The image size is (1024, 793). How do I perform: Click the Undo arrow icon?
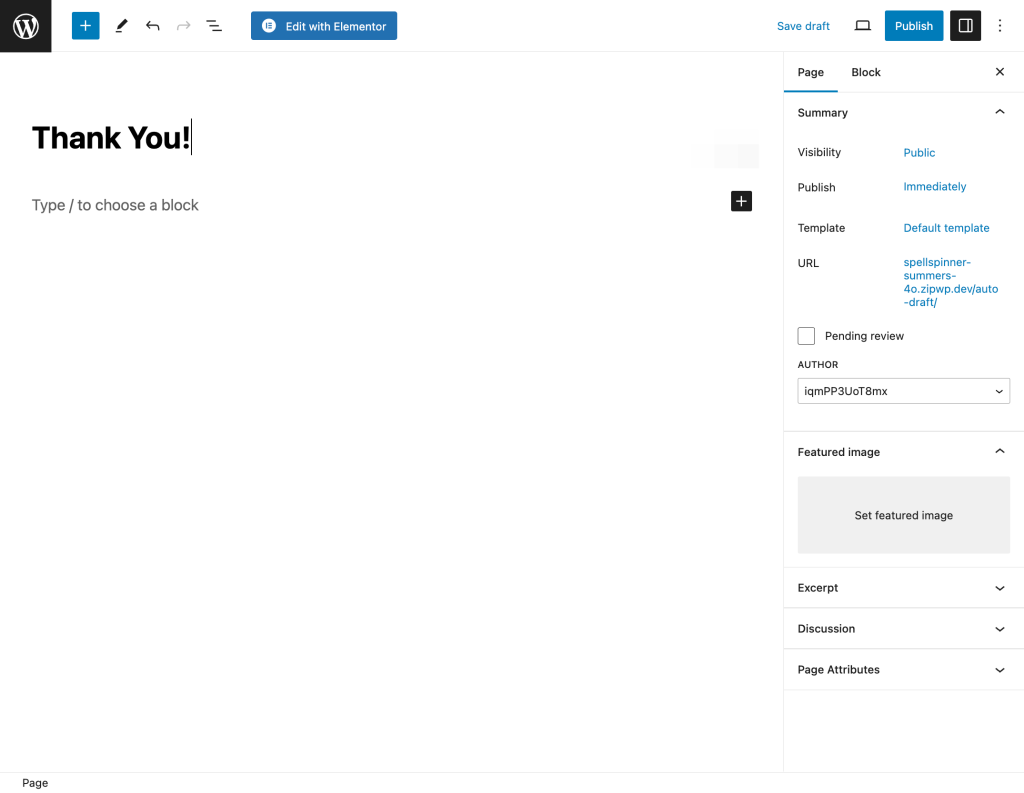[x=152, y=26]
